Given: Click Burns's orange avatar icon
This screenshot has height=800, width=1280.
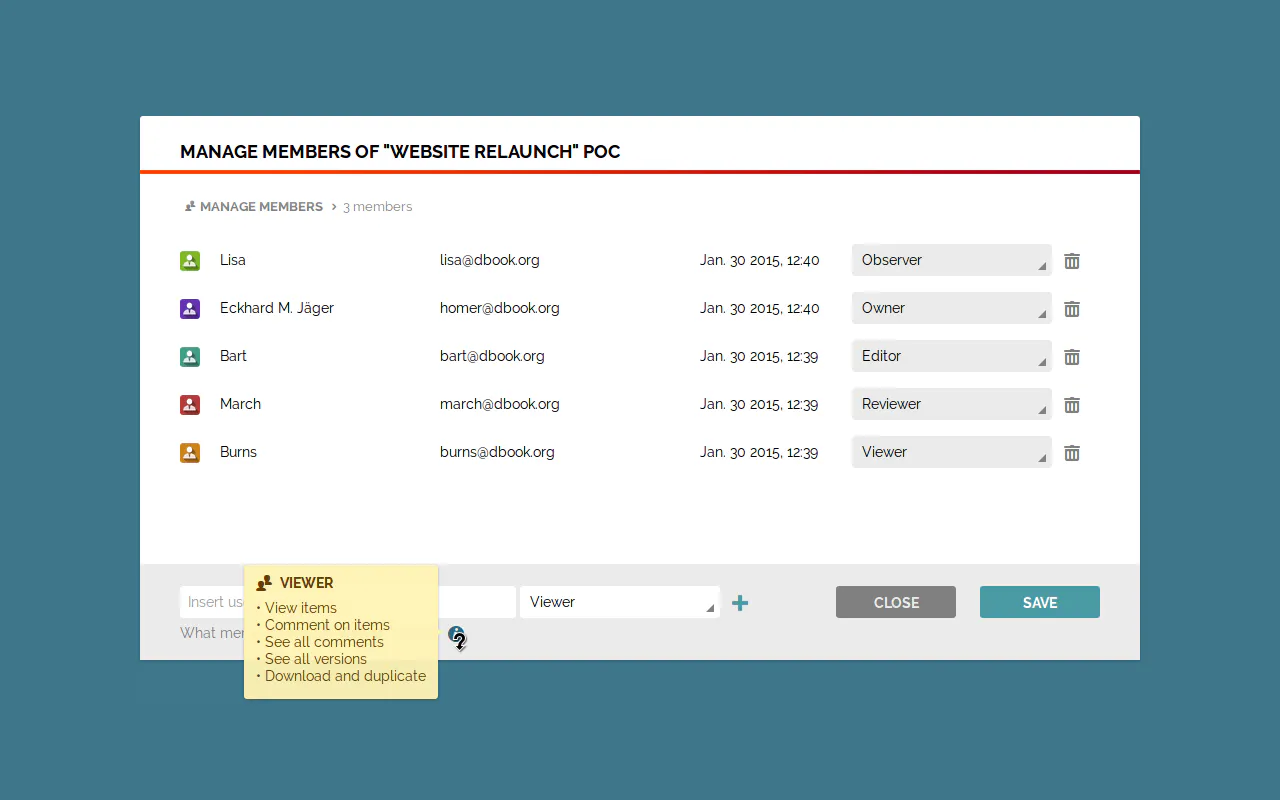Looking at the screenshot, I should 190,453.
